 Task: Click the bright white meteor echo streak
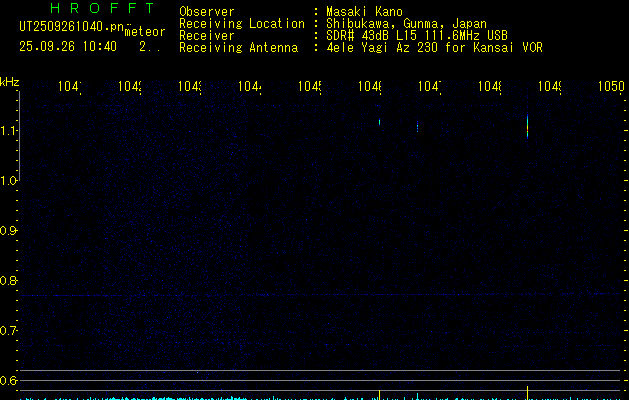point(527,124)
